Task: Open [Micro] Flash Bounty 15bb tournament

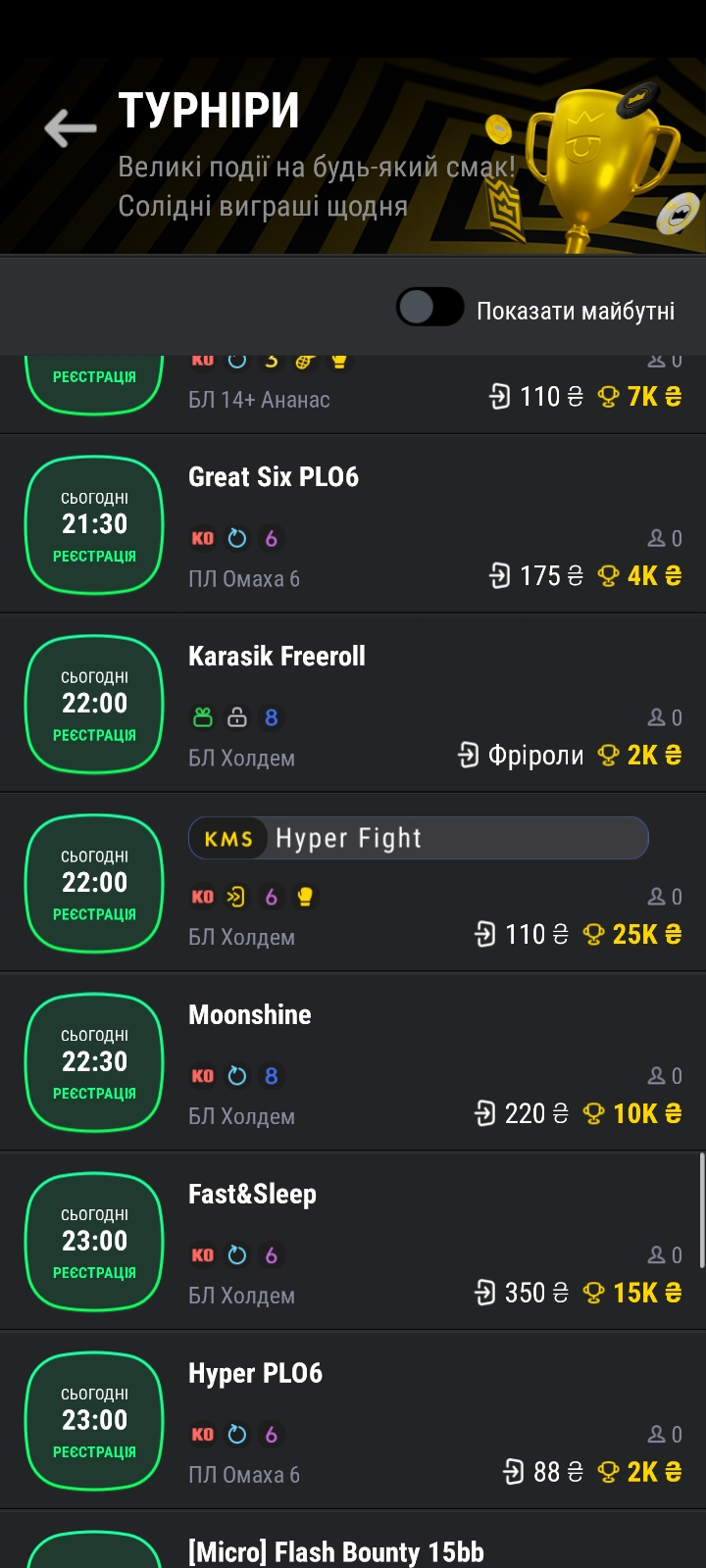Action: click(335, 1552)
